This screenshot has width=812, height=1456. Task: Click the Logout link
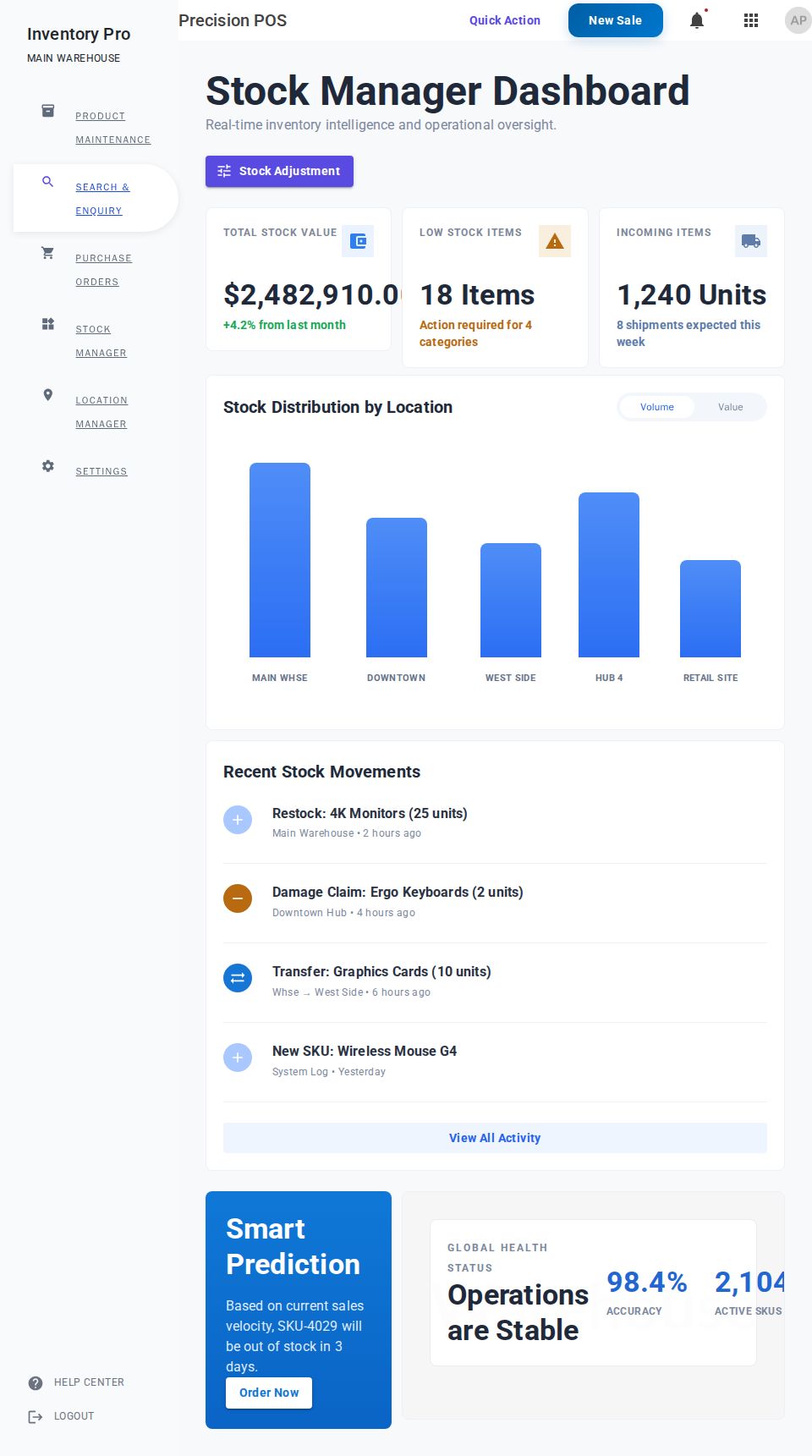(74, 1416)
